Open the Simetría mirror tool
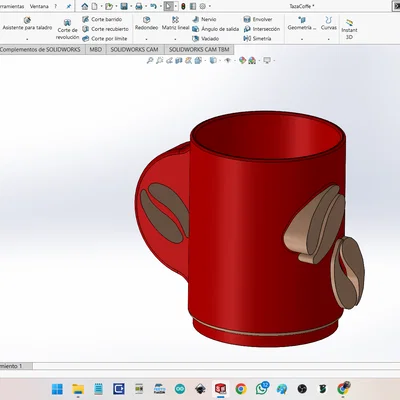This screenshot has height=400, width=400. click(257, 39)
